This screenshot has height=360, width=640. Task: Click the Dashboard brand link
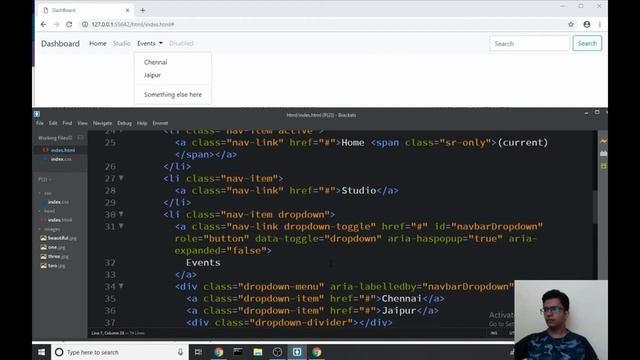[x=60, y=43]
